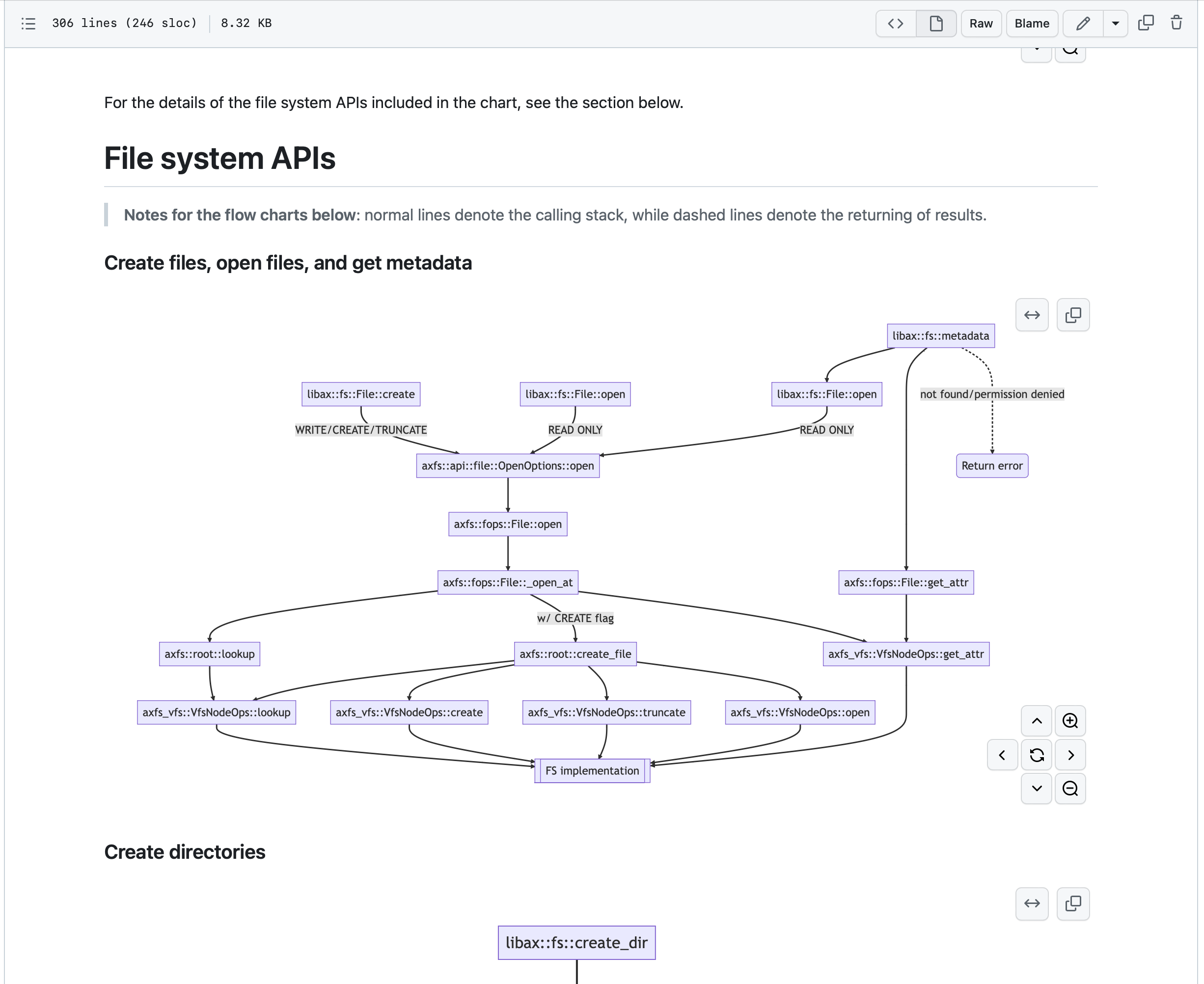Expand the edit options dropdown arrow
Screen dimensions: 1204x984
pyautogui.click(x=1115, y=23)
